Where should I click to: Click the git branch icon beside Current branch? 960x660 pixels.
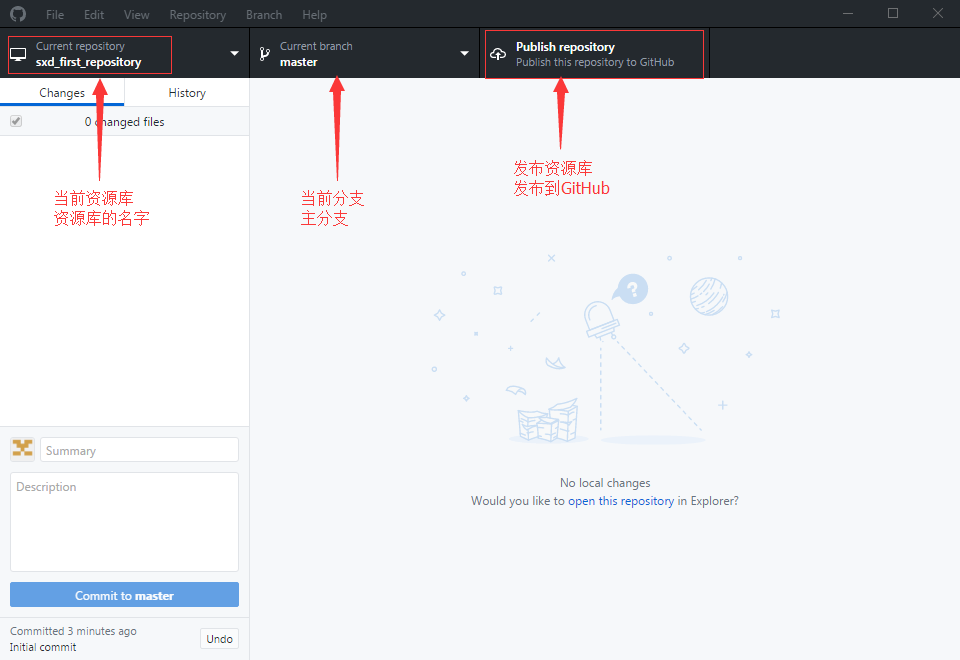[x=264, y=54]
